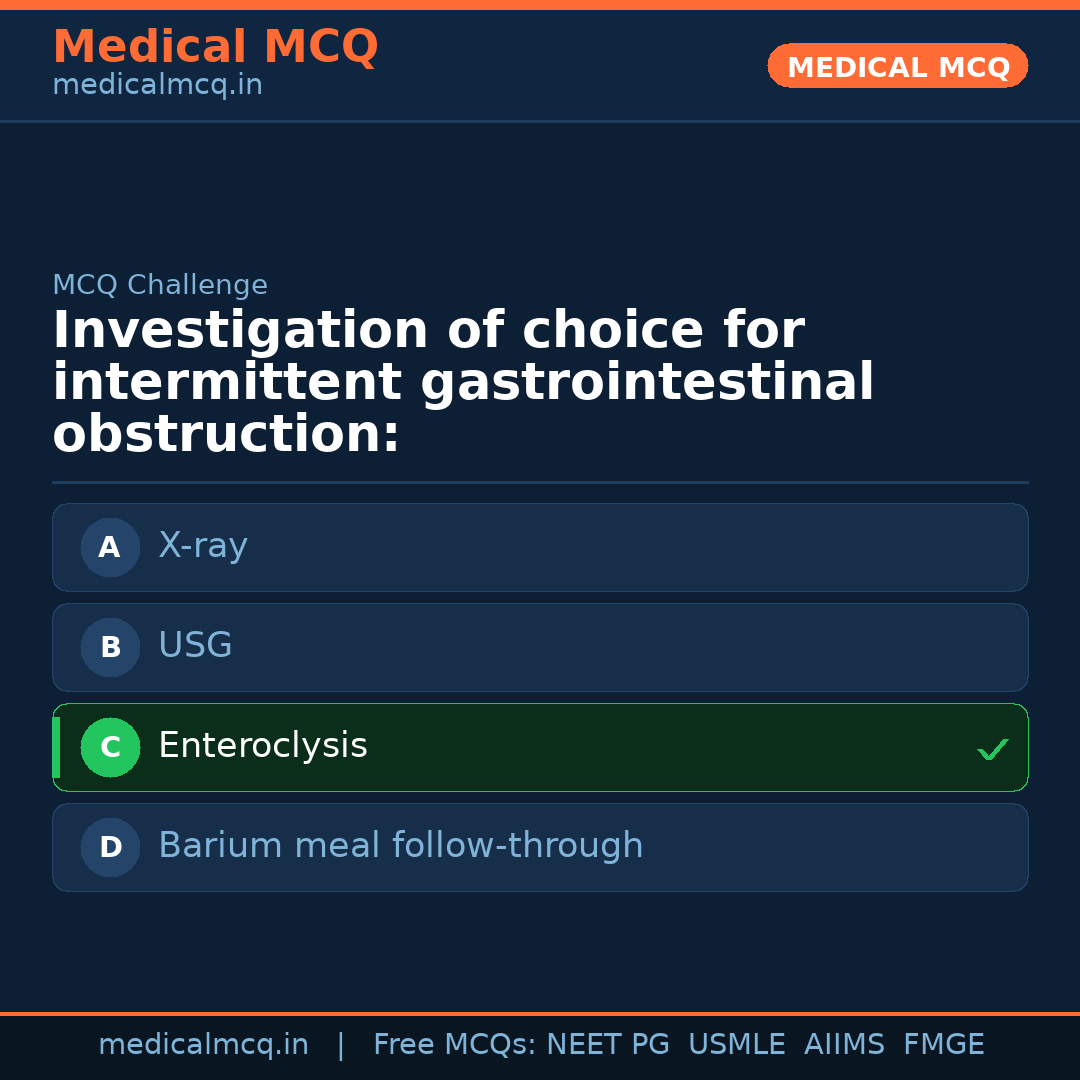Click the question text about intermittent obstruction
1080x1080 pixels.
(463, 383)
